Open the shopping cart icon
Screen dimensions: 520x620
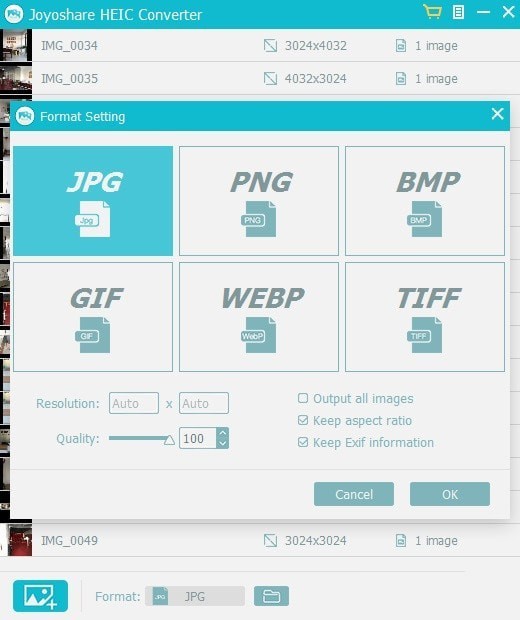(x=432, y=12)
